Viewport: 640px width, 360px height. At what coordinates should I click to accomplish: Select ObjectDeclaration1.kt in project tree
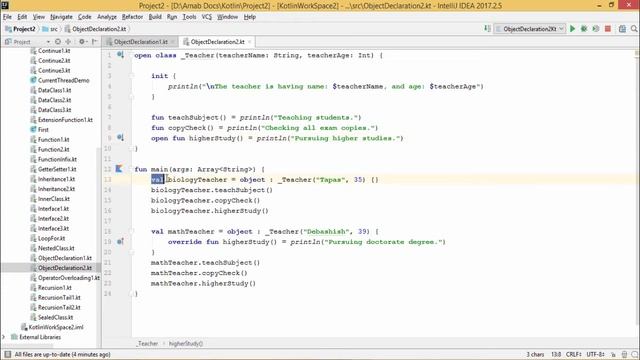coord(61,258)
